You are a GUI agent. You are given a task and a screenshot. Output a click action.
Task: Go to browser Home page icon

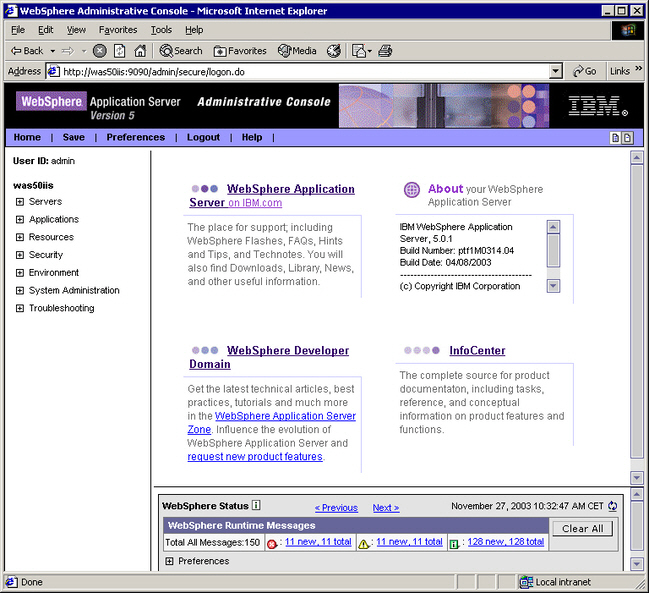tap(140, 51)
